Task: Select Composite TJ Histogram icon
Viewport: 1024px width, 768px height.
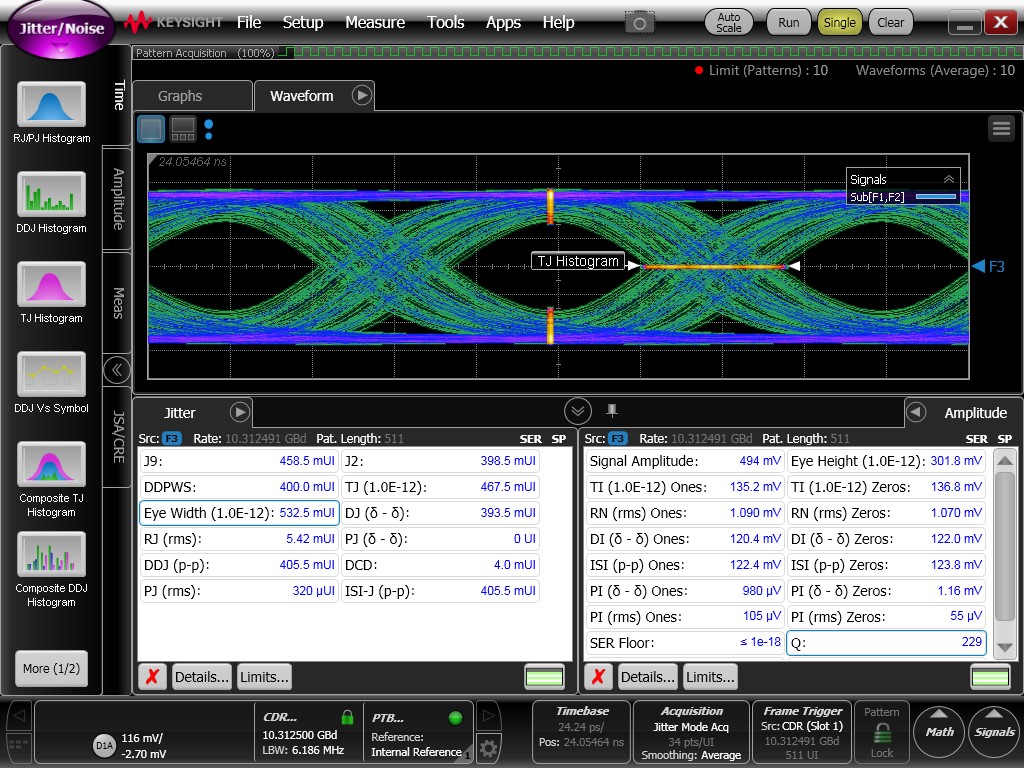Action: coord(51,466)
